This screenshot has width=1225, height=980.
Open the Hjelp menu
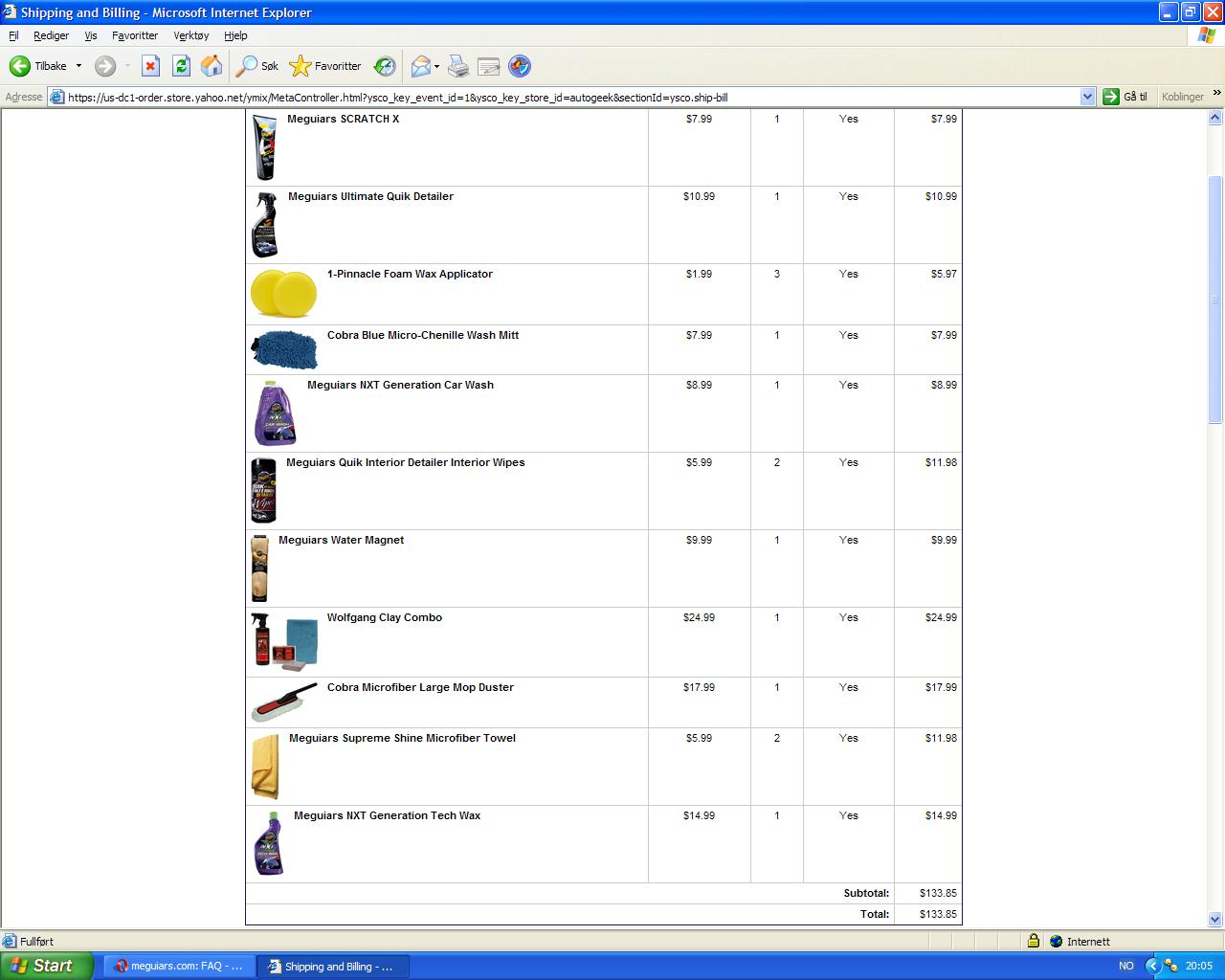[235, 35]
